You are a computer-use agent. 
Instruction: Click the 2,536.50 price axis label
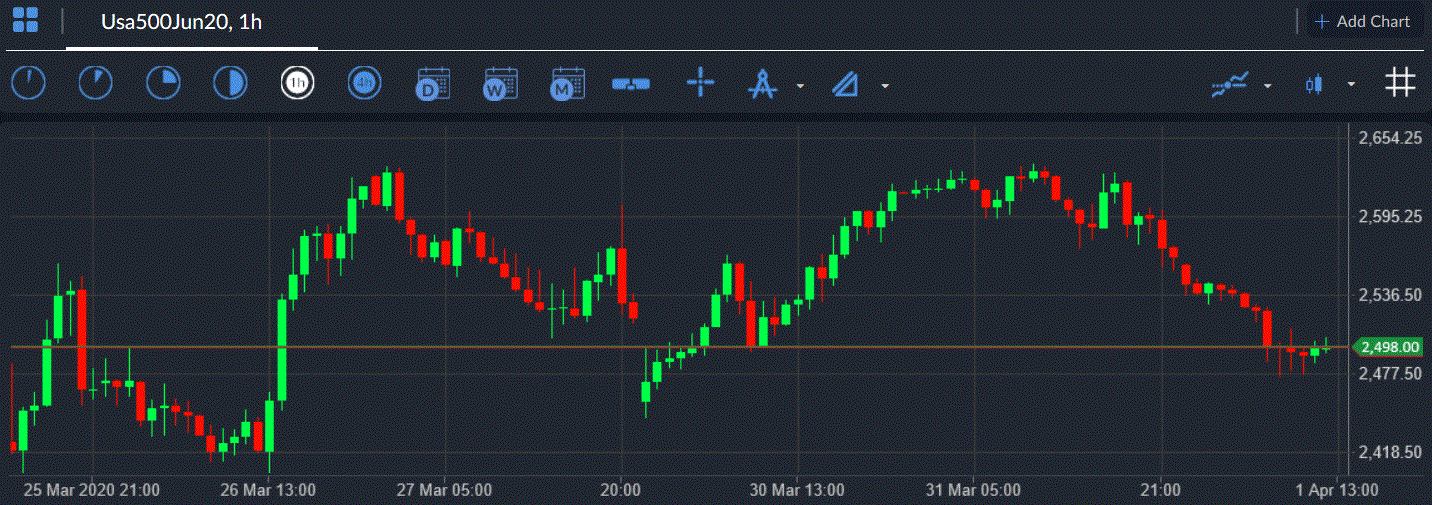tap(1391, 295)
